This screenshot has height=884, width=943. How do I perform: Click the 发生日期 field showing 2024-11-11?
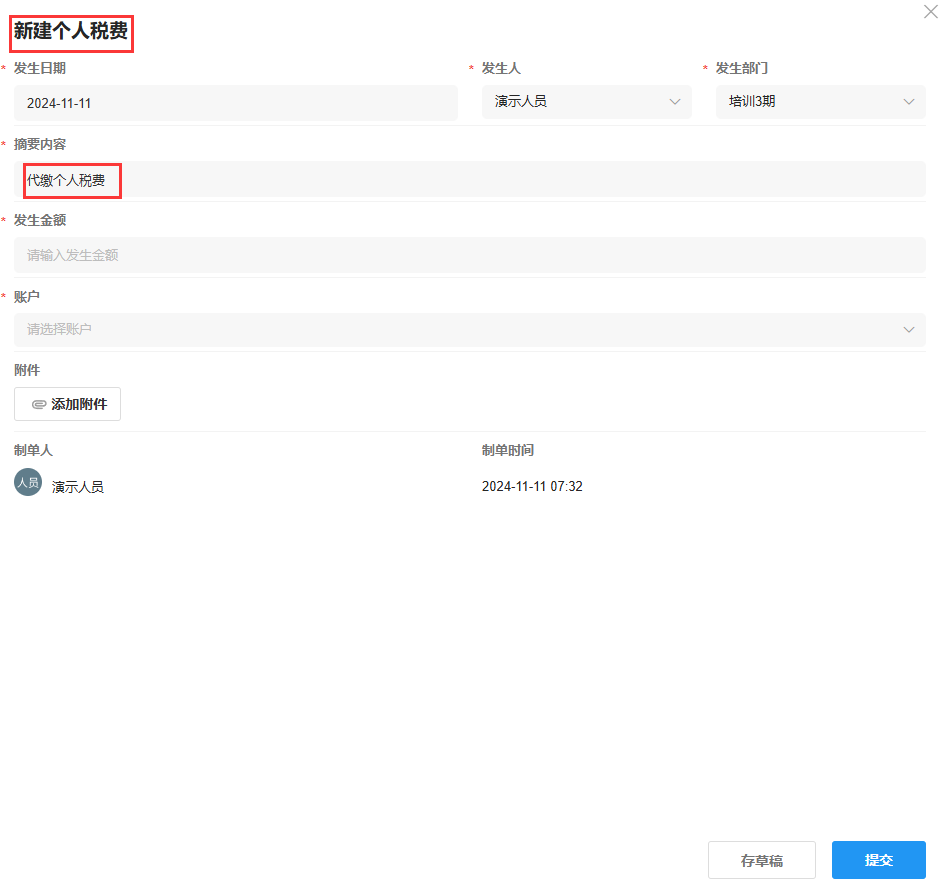point(235,103)
